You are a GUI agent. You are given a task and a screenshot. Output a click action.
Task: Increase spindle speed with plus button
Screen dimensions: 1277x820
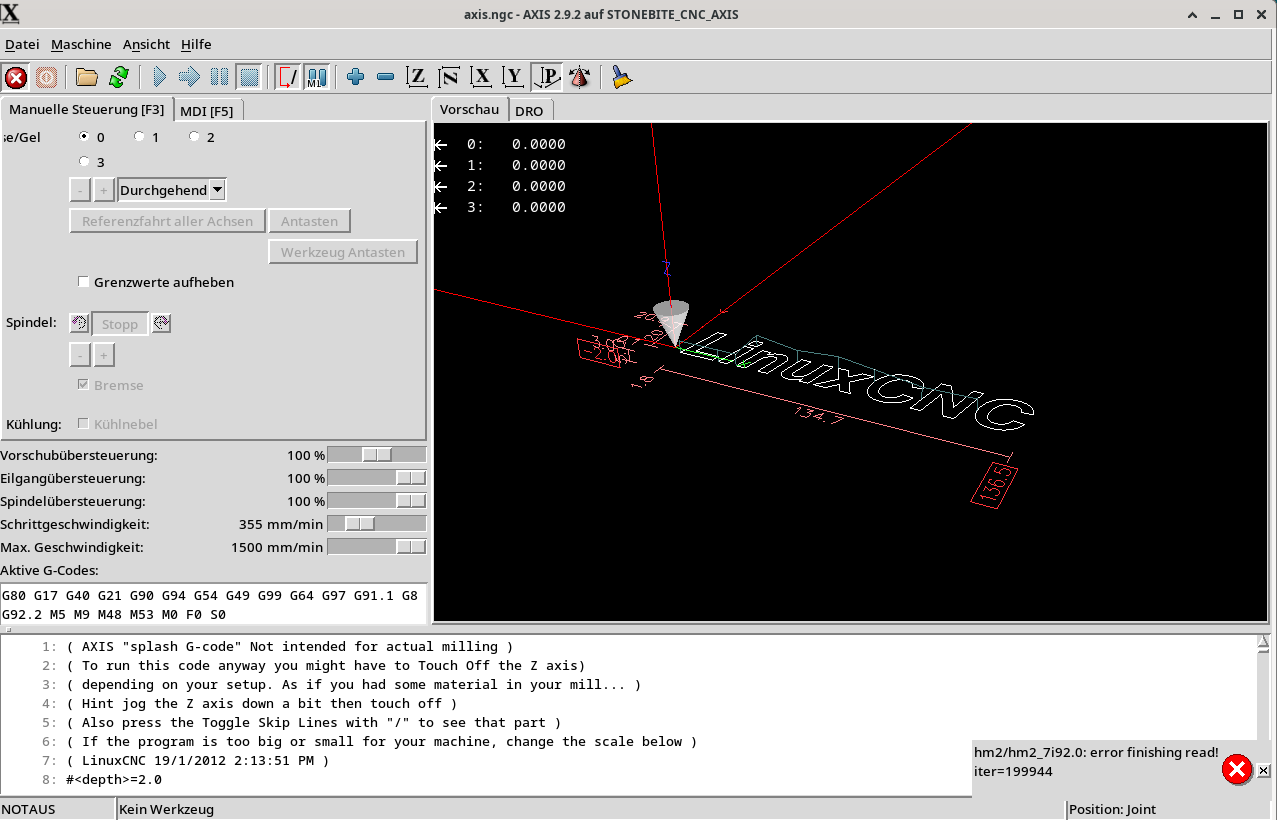point(103,354)
